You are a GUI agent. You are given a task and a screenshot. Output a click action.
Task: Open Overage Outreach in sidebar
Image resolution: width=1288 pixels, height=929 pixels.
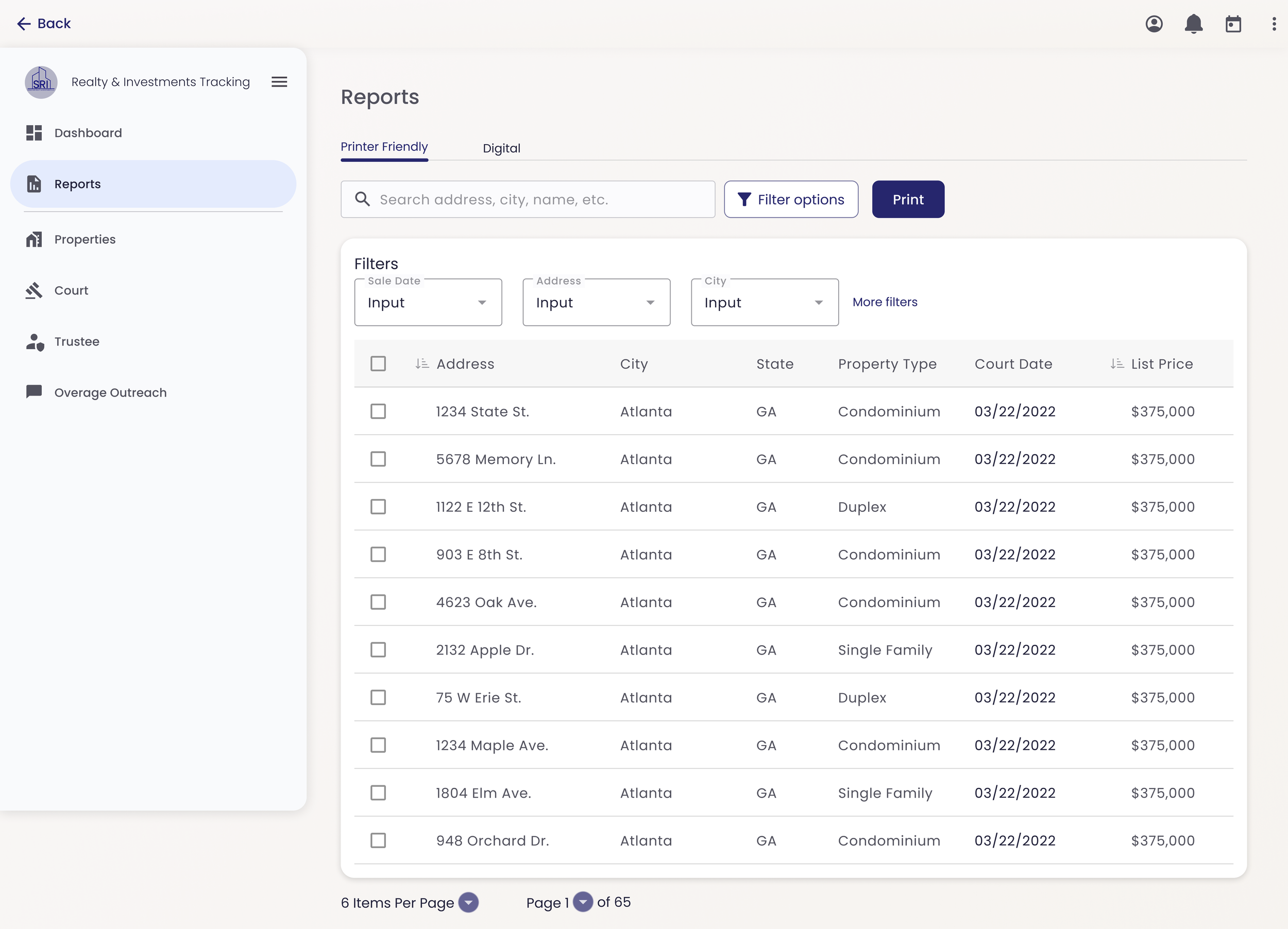[110, 393]
